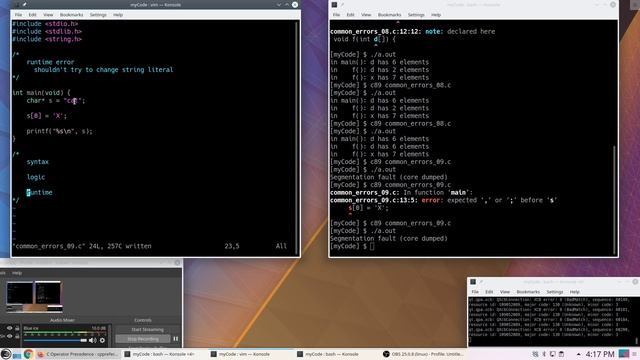Click the 4:17 PM clock
640x360 pixels.
tap(600, 354)
